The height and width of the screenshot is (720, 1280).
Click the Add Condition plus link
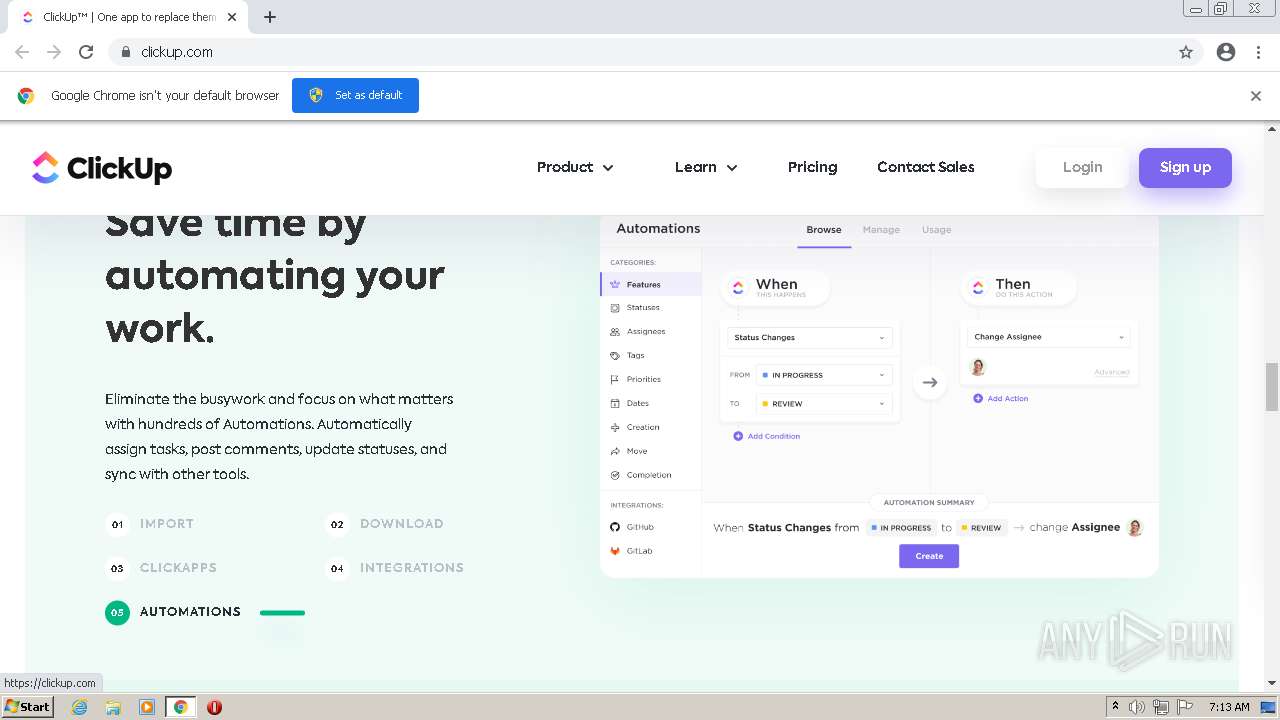tap(767, 436)
